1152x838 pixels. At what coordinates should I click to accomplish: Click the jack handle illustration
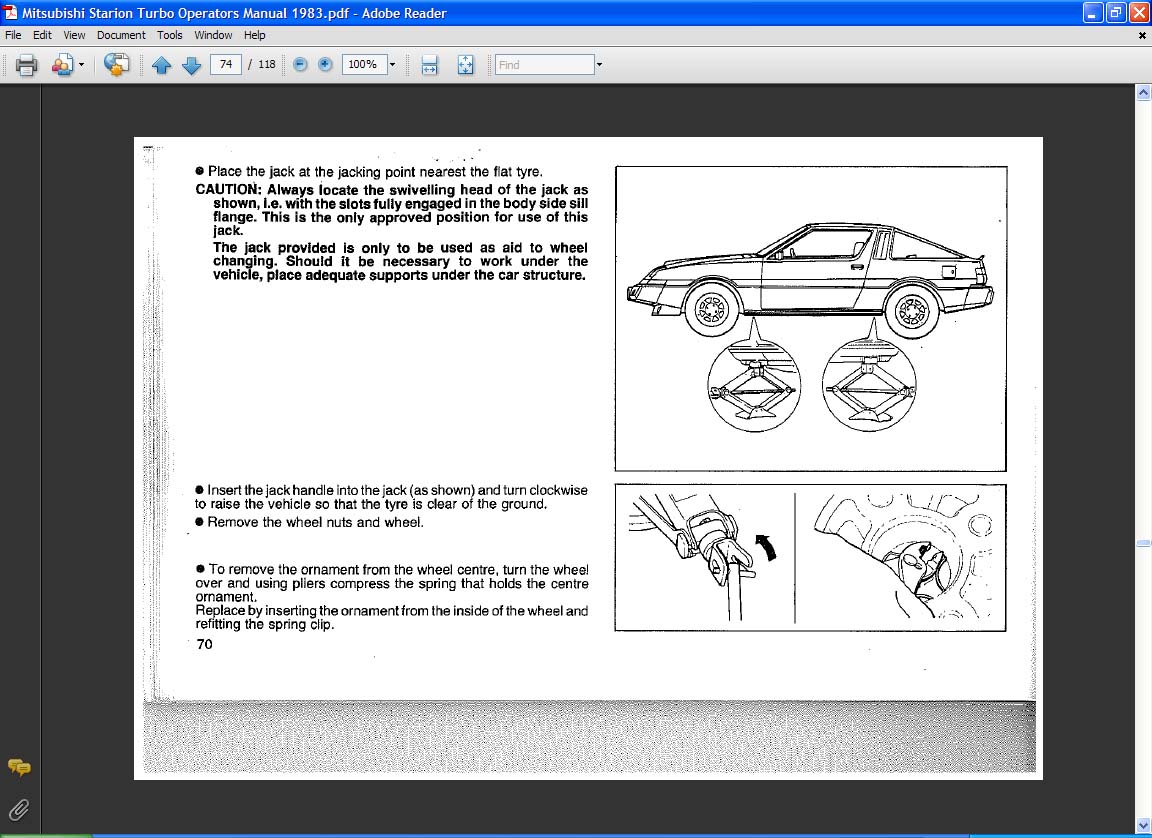click(x=704, y=557)
